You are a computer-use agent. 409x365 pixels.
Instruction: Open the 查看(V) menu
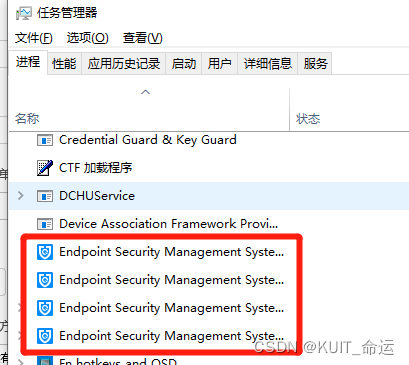coord(143,38)
